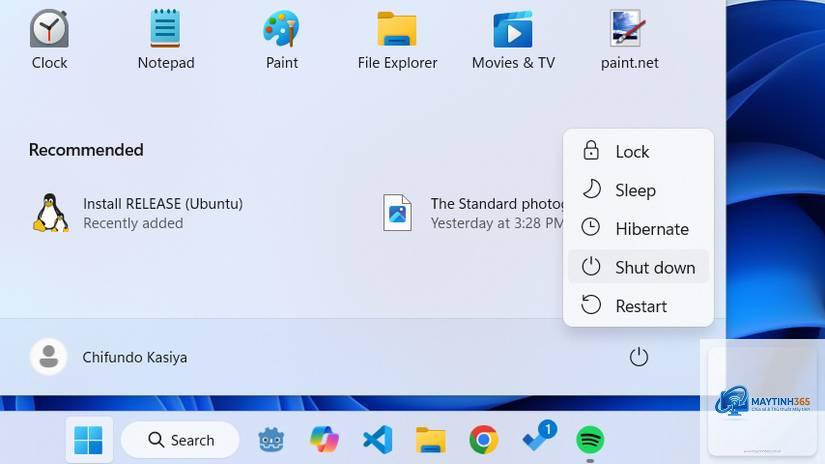Viewport: 825px width, 464px height.
Task: Launch Visual Studio Code from taskbar
Action: coord(377,440)
